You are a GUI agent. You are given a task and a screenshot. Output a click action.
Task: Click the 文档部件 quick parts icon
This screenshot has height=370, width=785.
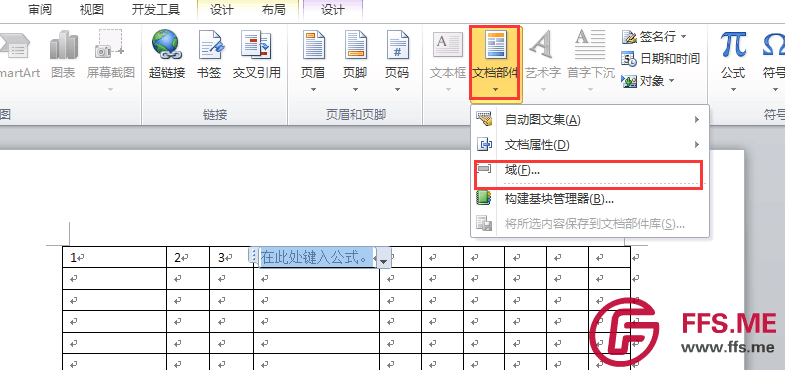[496, 44]
